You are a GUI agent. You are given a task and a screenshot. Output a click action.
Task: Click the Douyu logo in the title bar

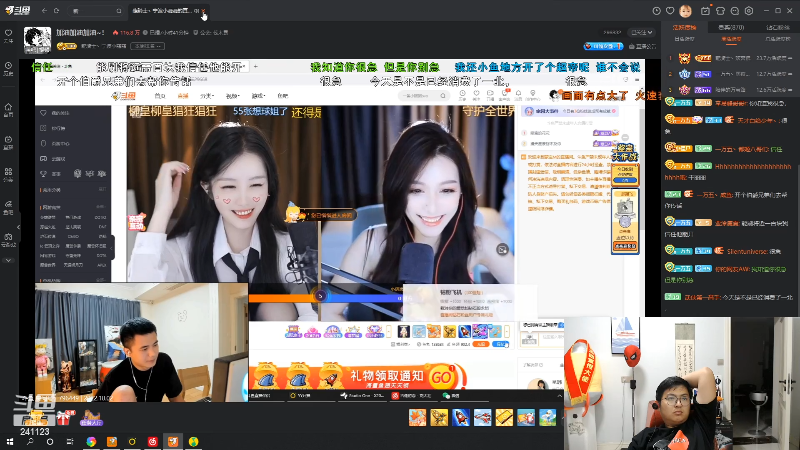point(18,10)
